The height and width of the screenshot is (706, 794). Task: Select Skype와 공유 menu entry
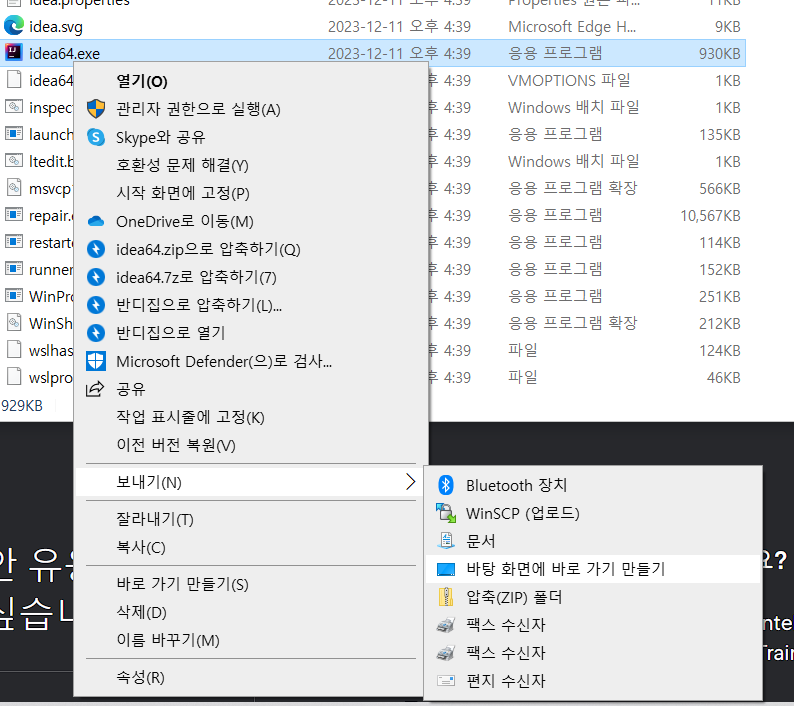pyautogui.click(x=161, y=137)
